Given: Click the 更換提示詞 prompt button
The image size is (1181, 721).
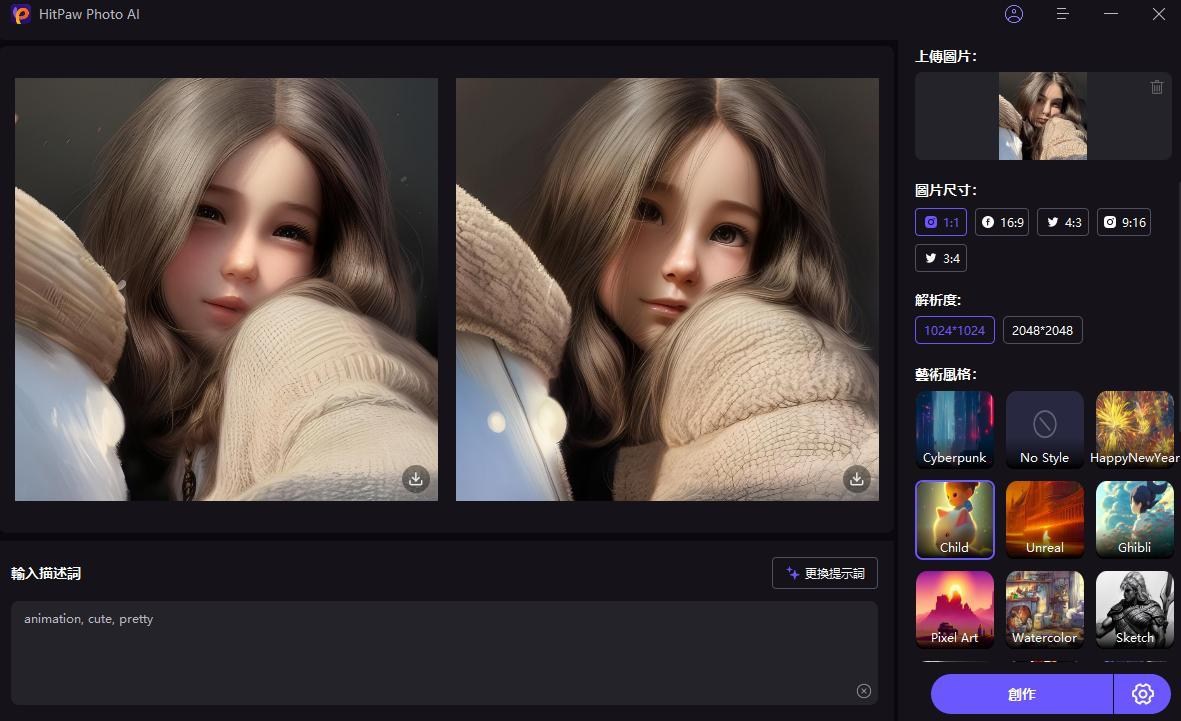Looking at the screenshot, I should point(824,572).
